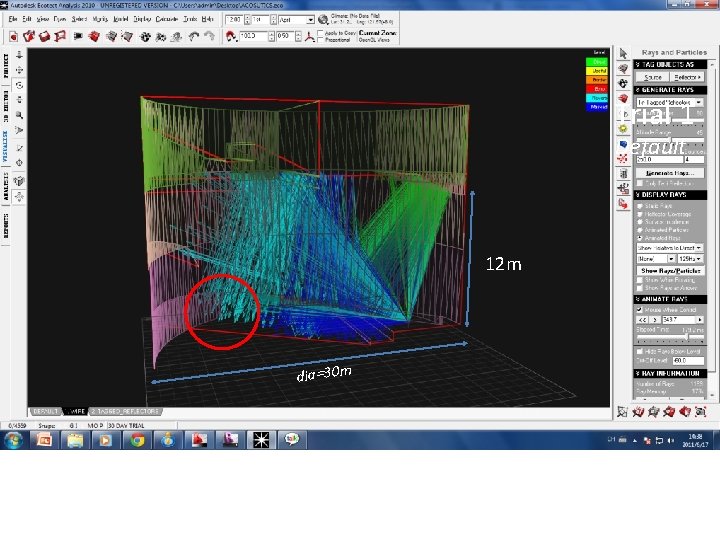720x540 pixels.
Task: Open the Display menu
Action: coord(142,19)
